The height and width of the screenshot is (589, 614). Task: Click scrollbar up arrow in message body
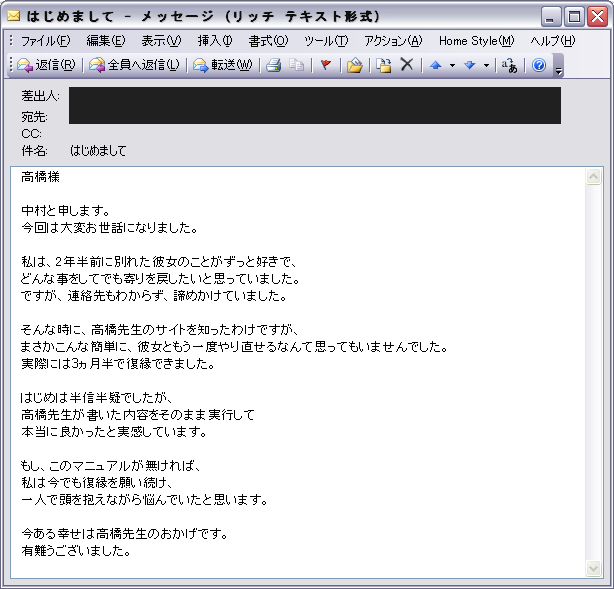[x=594, y=177]
